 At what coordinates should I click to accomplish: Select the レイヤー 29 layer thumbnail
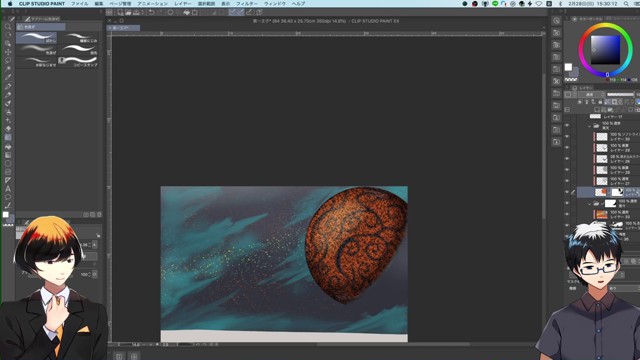point(602,148)
